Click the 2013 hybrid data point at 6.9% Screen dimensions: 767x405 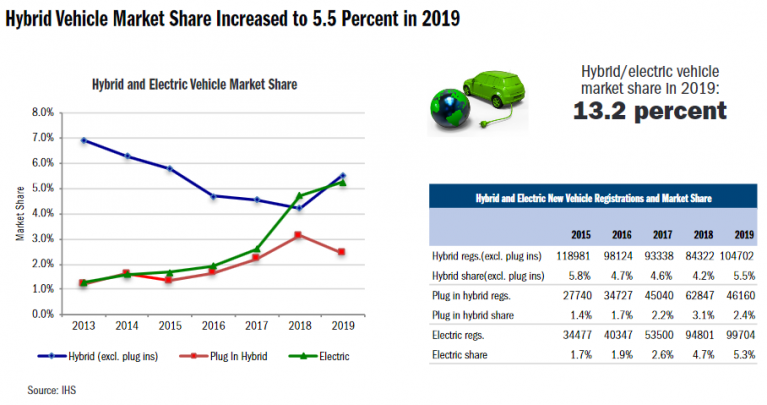[x=84, y=140]
